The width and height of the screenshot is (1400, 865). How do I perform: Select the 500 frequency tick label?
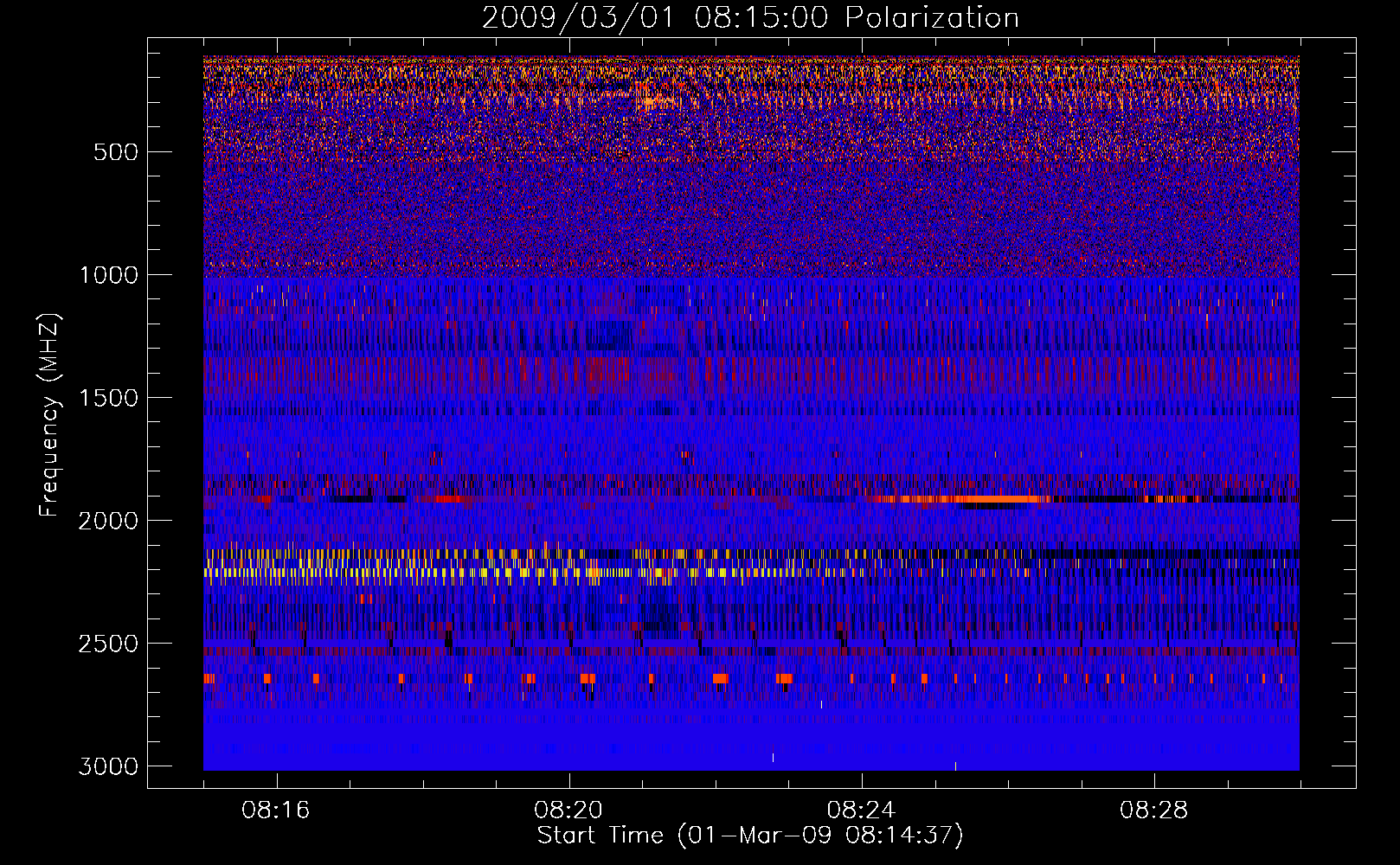pos(116,152)
